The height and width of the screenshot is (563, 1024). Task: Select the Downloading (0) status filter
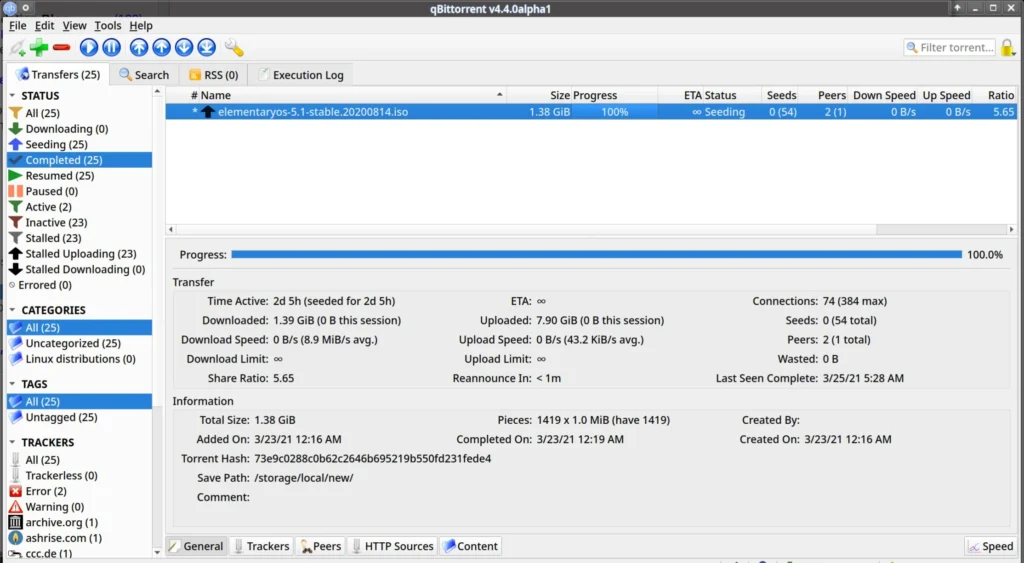(79, 129)
